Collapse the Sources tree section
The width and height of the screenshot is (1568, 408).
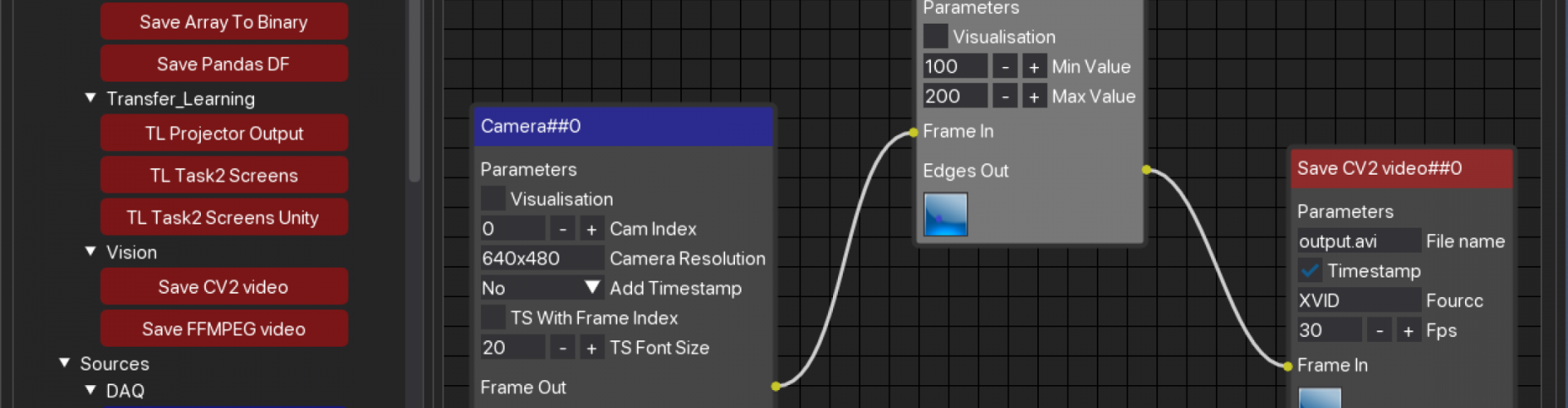(x=65, y=363)
